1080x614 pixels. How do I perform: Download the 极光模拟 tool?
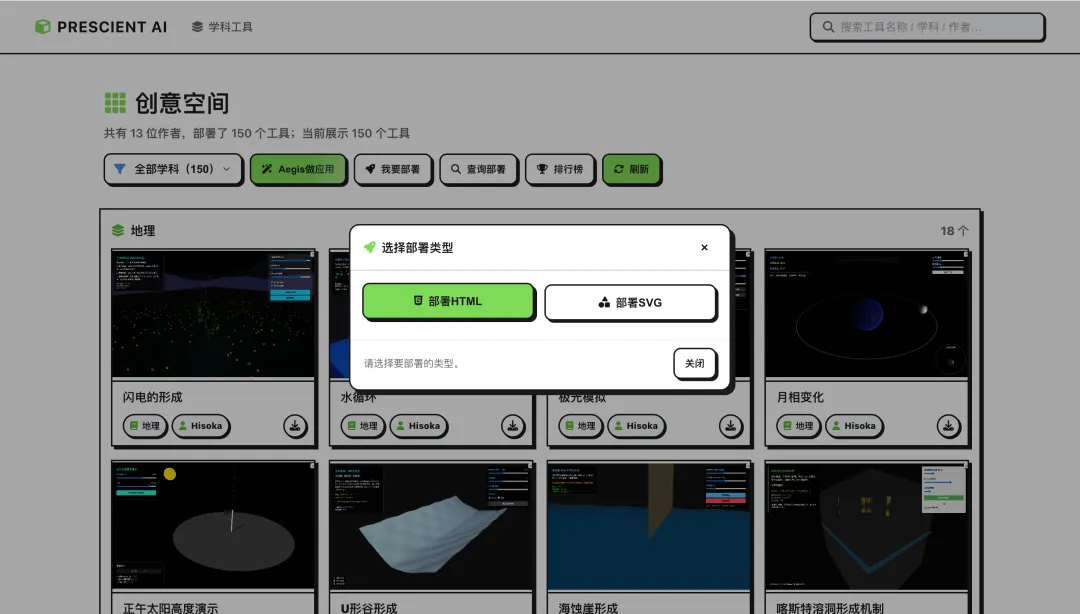pos(731,426)
